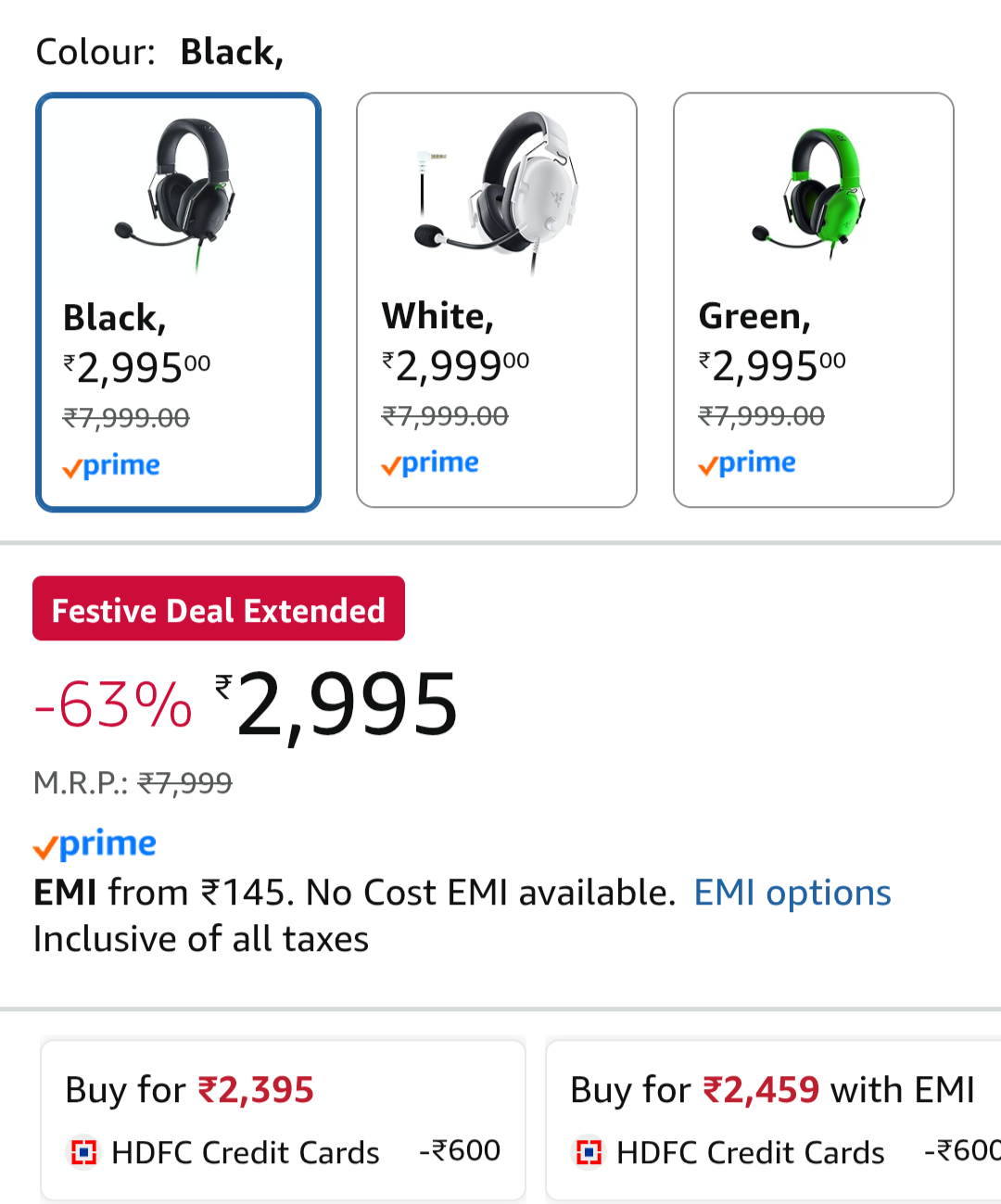Click Prime logo in Green variant card
1001x1204 pixels.
coord(747,463)
